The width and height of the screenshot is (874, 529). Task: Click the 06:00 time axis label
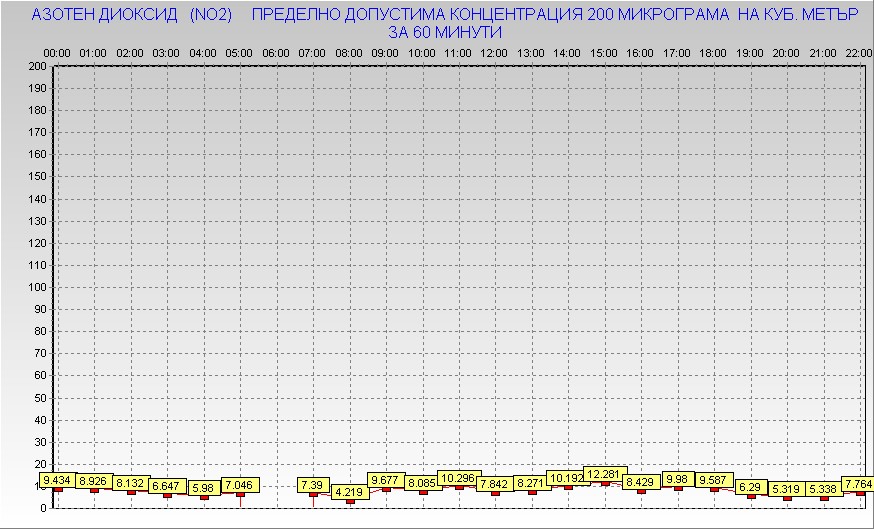pyautogui.click(x=276, y=52)
